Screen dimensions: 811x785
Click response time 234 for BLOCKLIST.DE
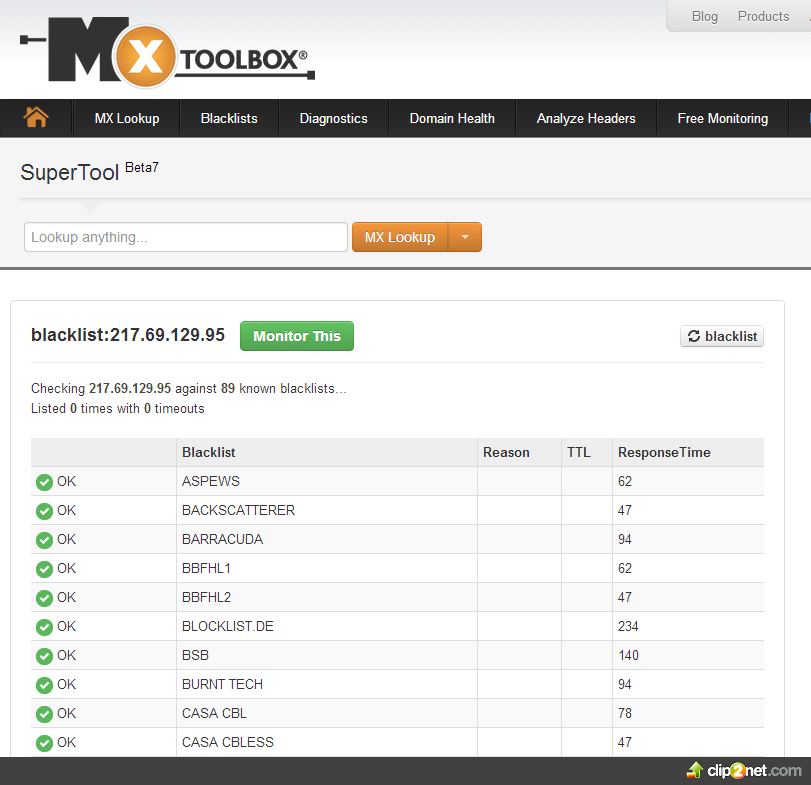(x=628, y=626)
